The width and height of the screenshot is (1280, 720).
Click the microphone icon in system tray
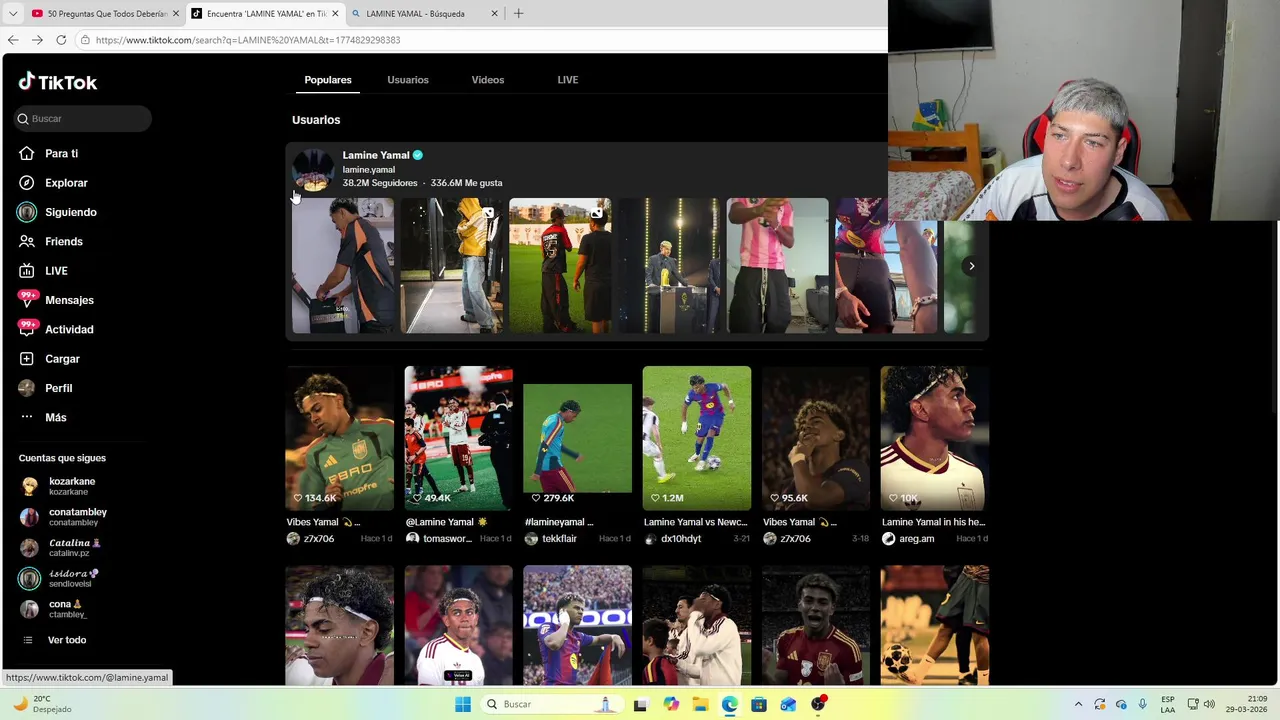coord(1142,704)
